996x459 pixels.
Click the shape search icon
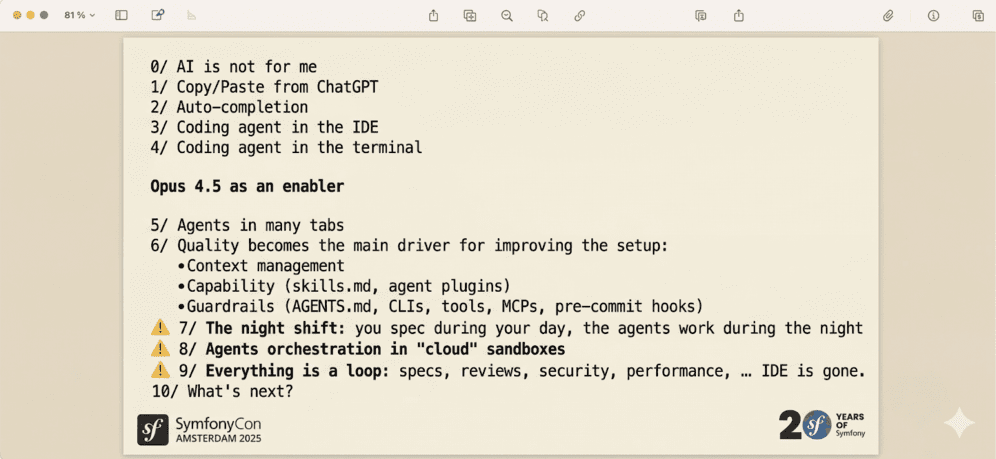(543, 16)
